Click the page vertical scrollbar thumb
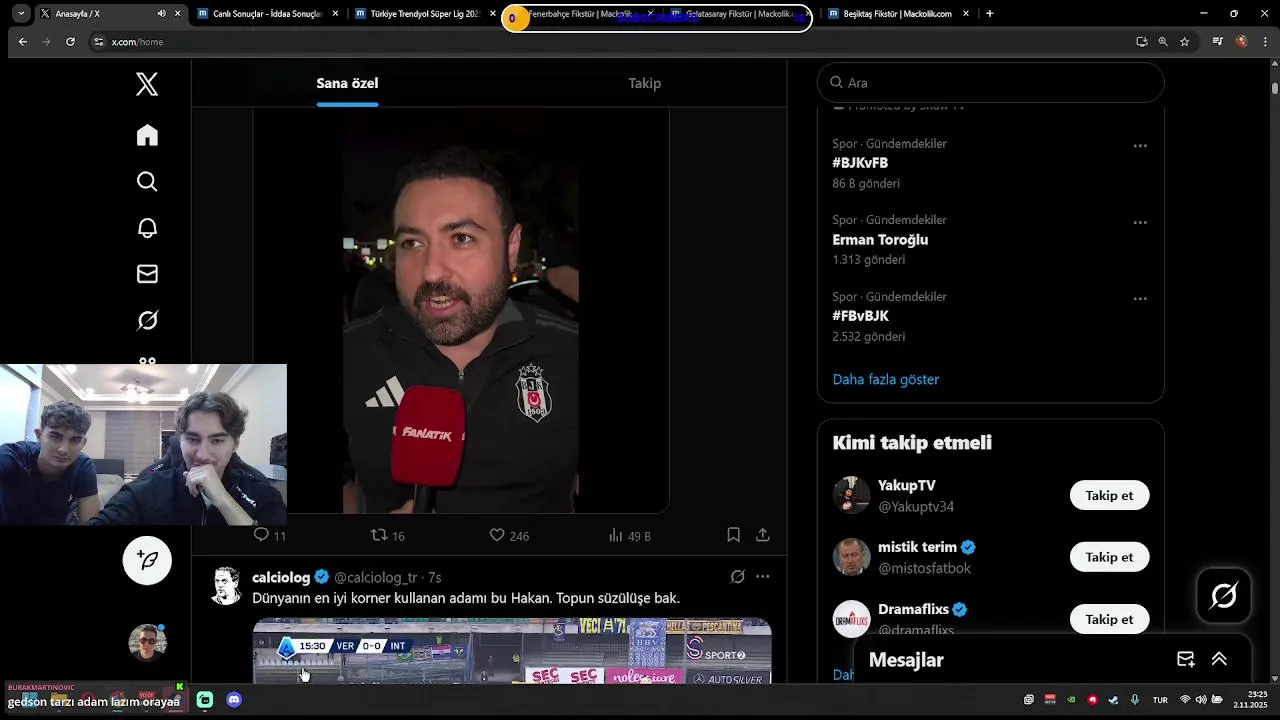The width and height of the screenshot is (1280, 720). pyautogui.click(x=1275, y=88)
